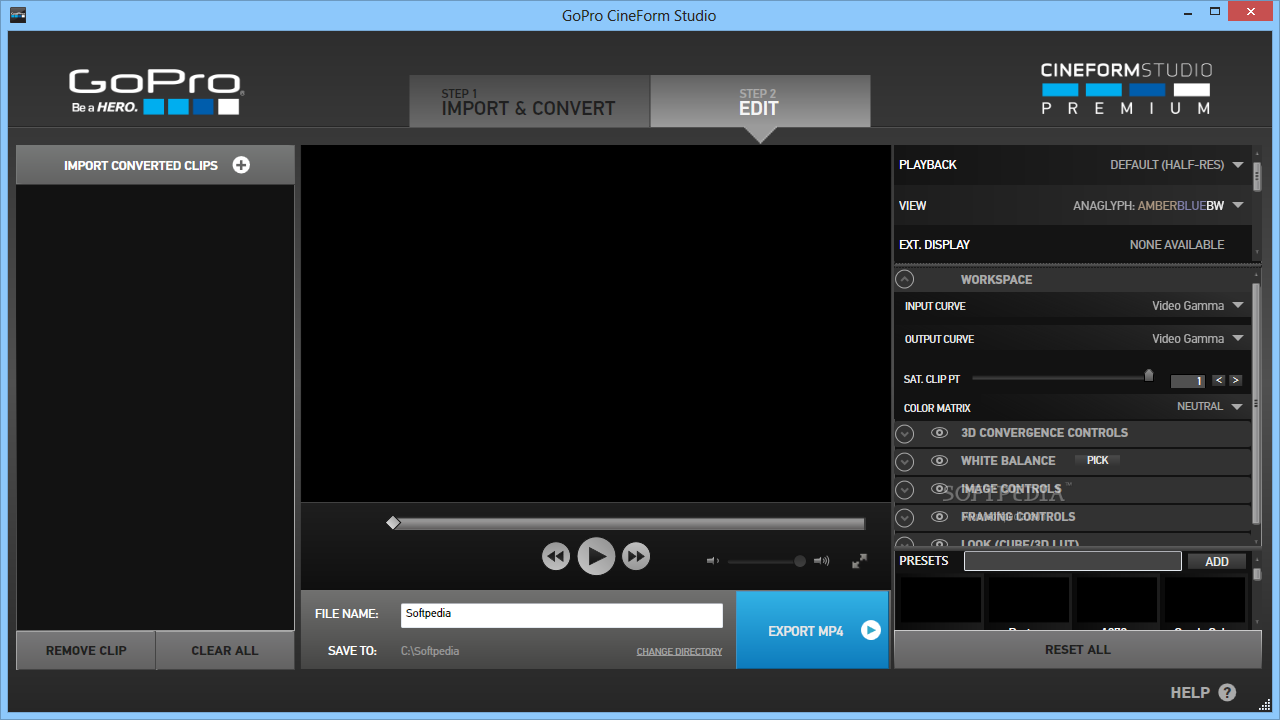Collapse the Workspace section

coord(904,280)
